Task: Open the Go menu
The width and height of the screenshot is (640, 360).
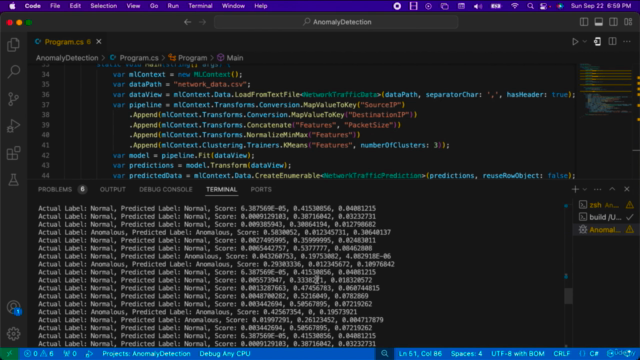Action: [154, 6]
